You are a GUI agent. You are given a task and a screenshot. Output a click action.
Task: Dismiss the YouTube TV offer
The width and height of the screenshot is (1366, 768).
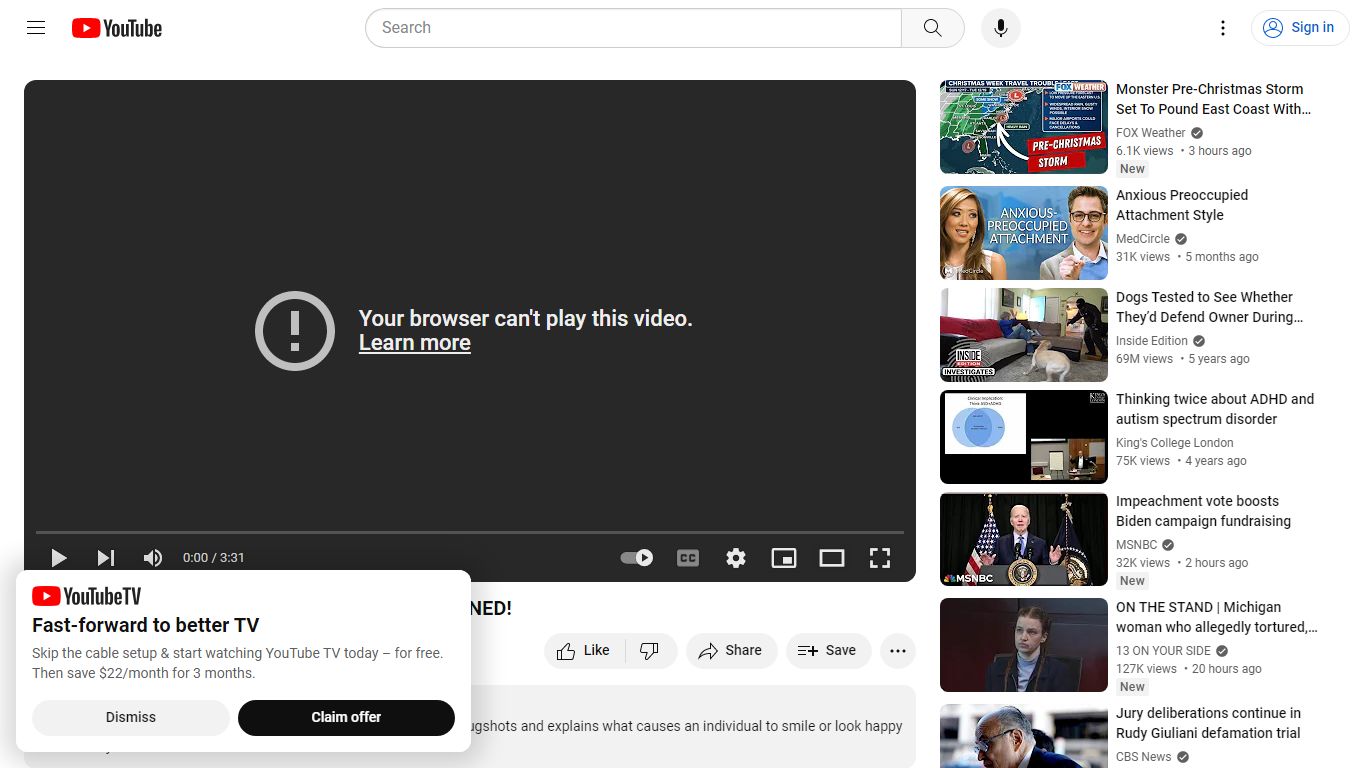point(131,717)
